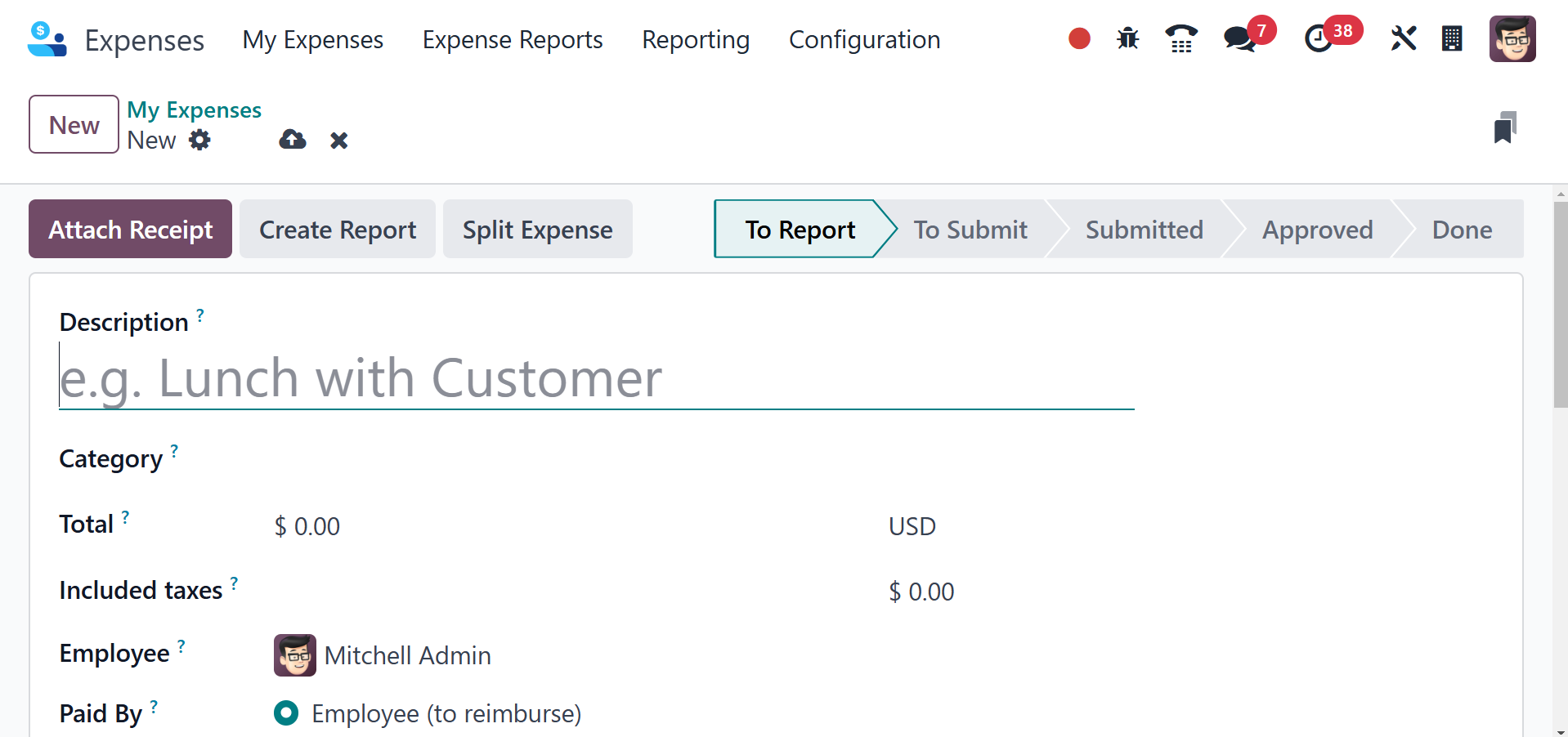Open the Reporting menu
The image size is (1568, 737).
tap(695, 39)
